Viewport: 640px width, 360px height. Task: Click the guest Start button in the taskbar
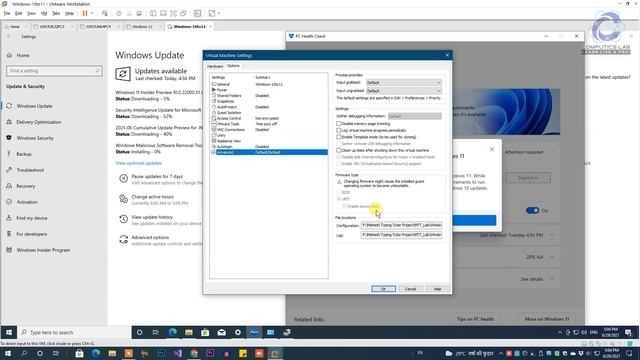point(9,332)
